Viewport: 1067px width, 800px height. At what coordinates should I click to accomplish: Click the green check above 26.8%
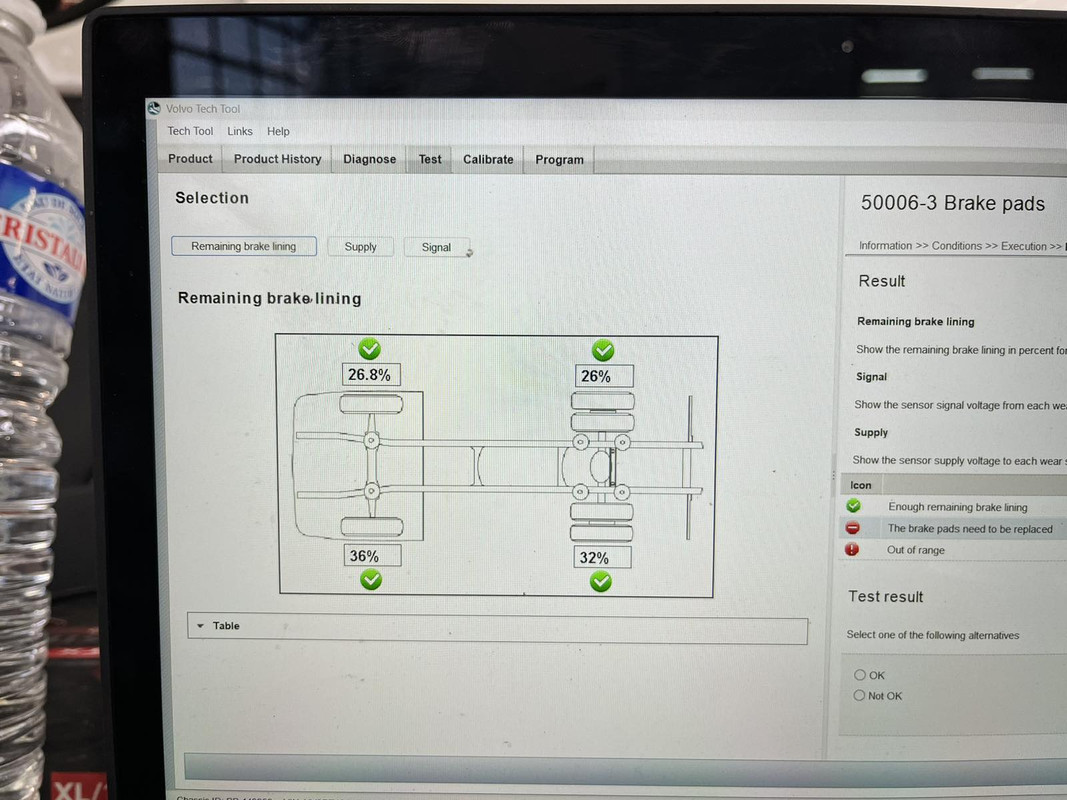(370, 349)
